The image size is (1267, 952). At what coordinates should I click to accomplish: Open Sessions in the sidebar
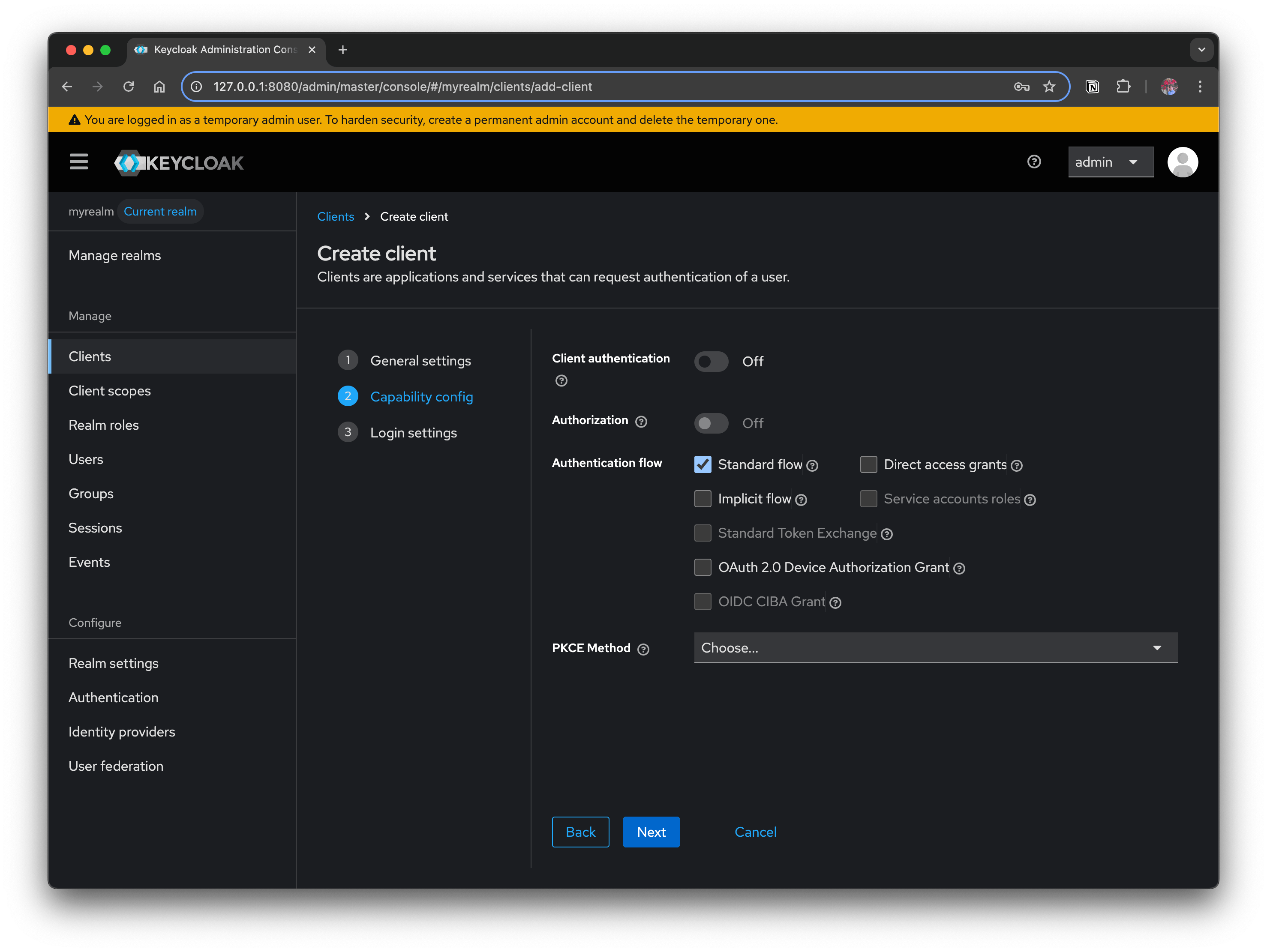point(172,528)
